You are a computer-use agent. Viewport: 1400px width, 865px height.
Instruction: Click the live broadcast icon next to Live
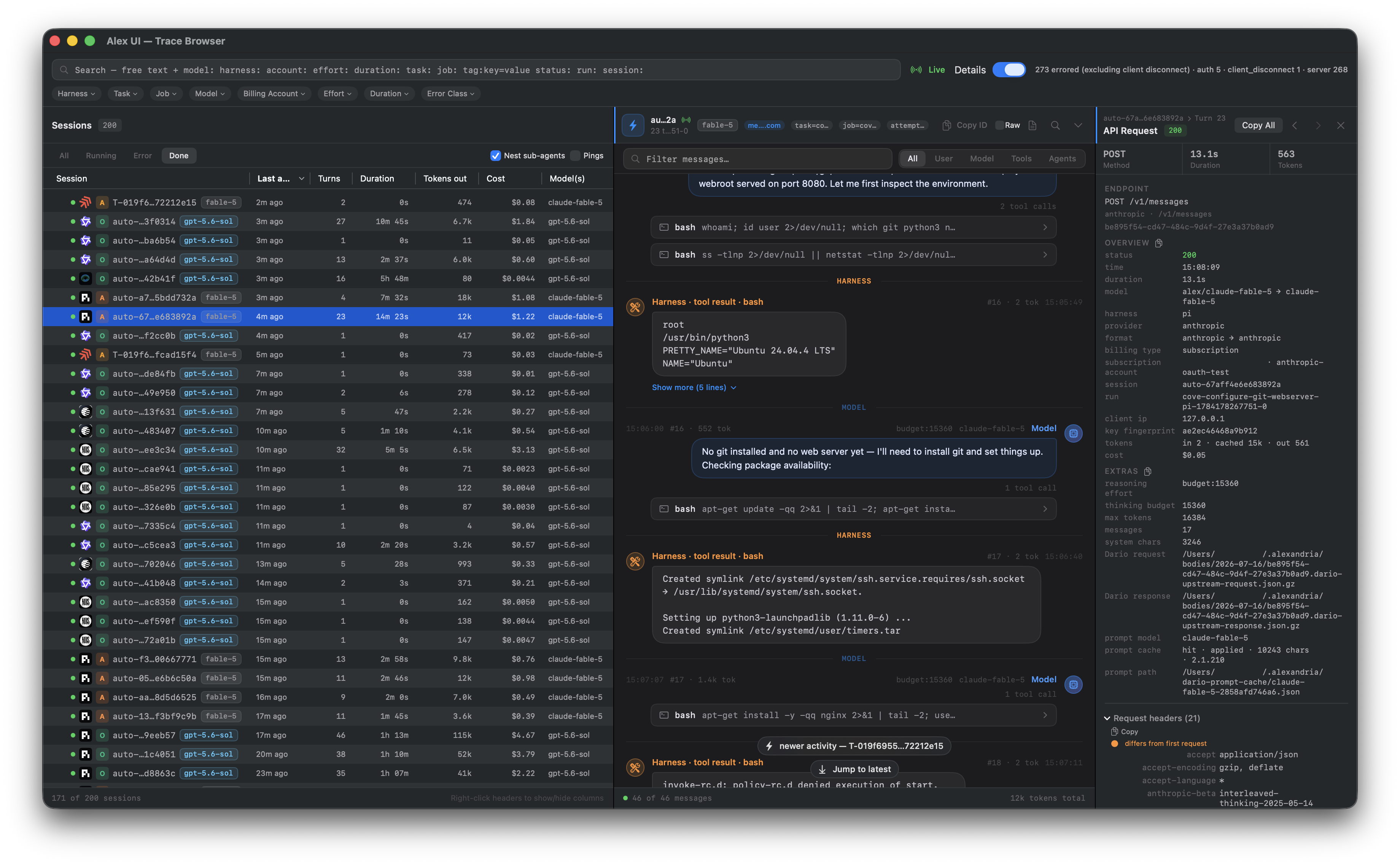click(x=916, y=70)
